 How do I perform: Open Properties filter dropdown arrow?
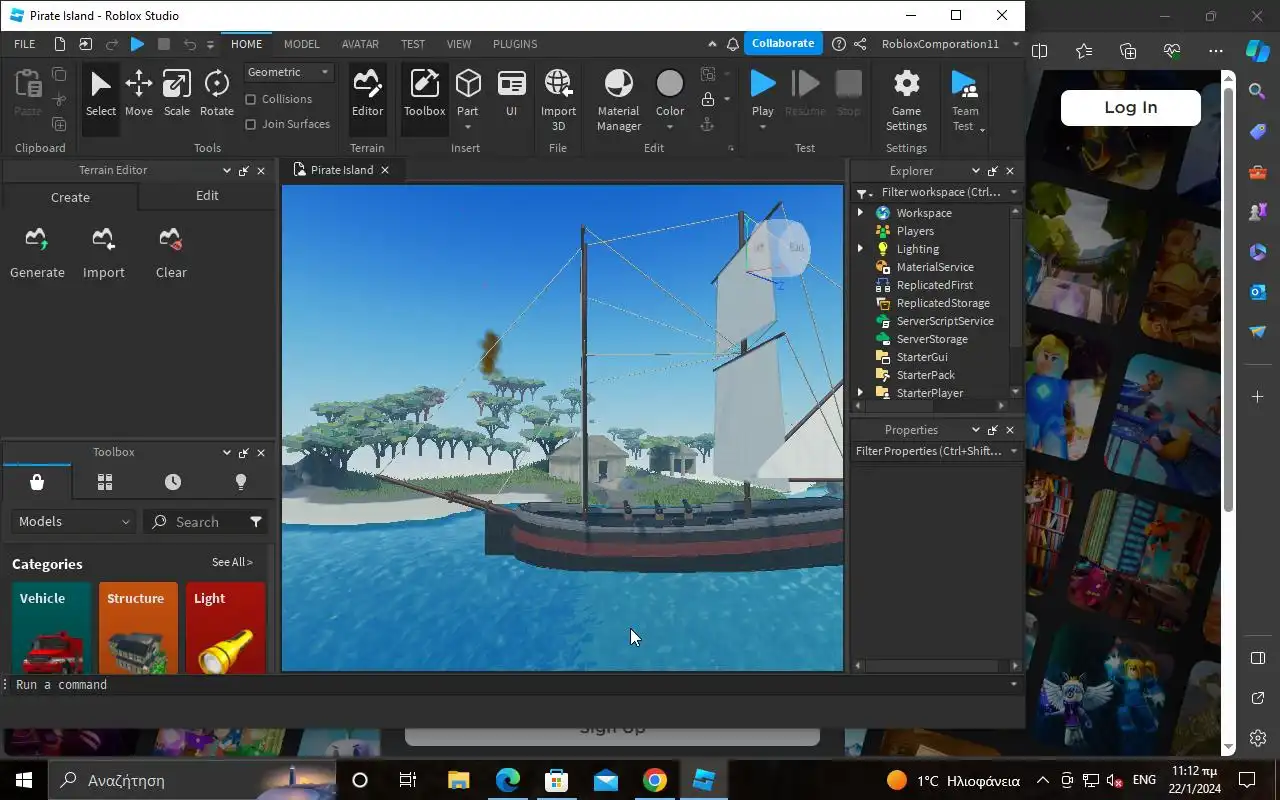1013,451
